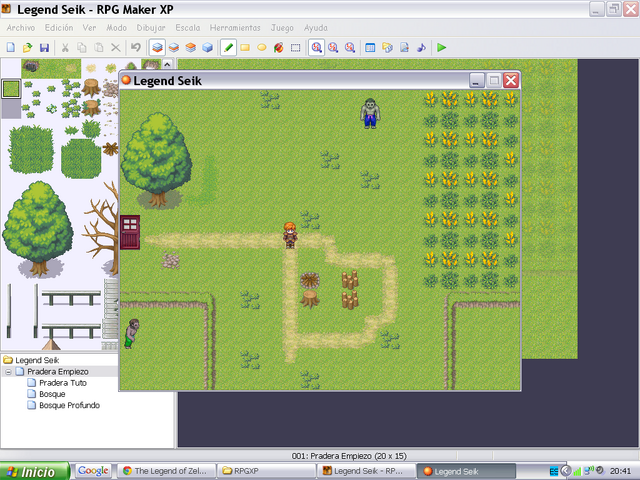The height and width of the screenshot is (480, 640).
Task: Pick the plain grass tile in the palette
Action: coord(11,89)
